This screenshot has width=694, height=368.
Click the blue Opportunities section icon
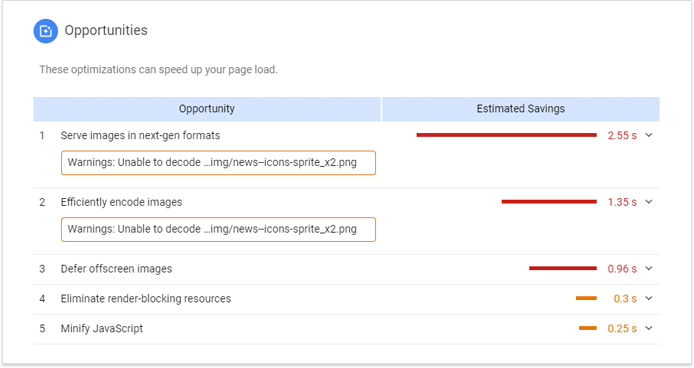point(46,31)
